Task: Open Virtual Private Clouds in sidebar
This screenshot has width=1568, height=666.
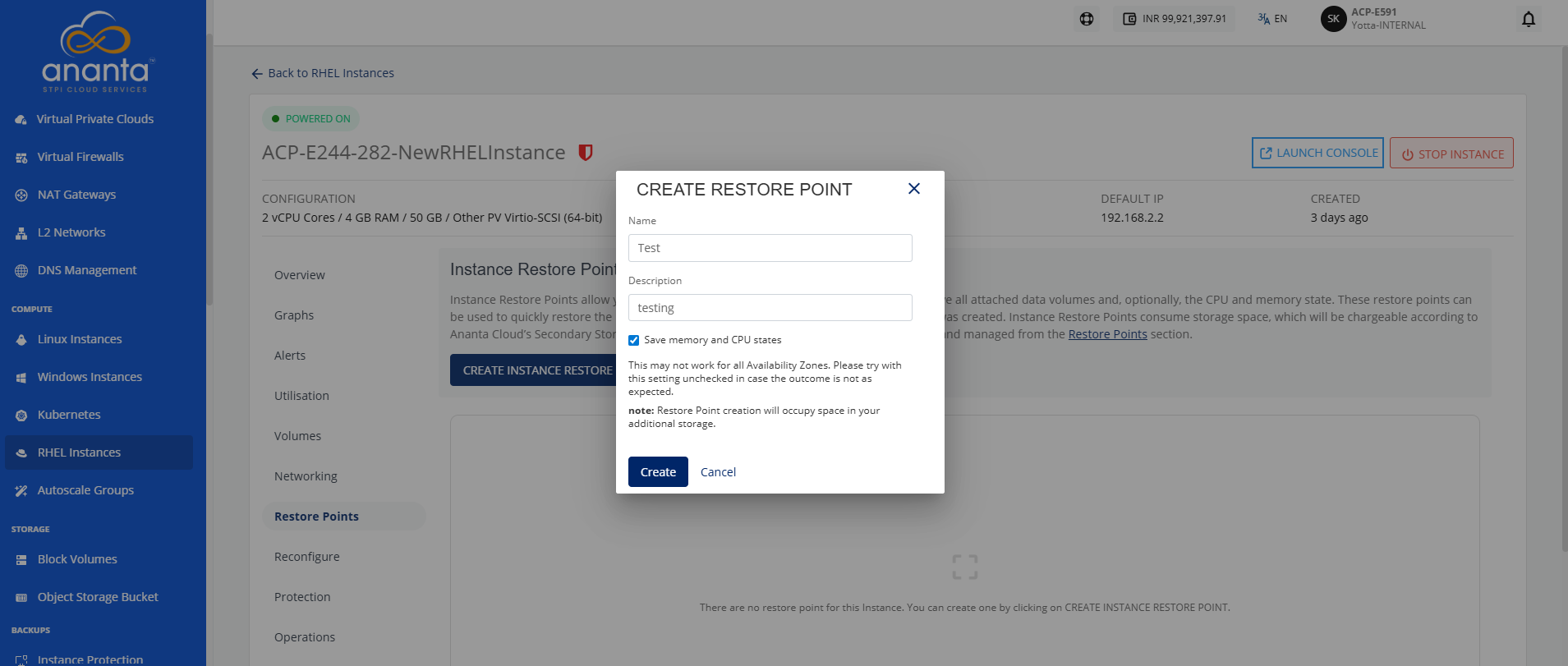Action: tap(95, 119)
